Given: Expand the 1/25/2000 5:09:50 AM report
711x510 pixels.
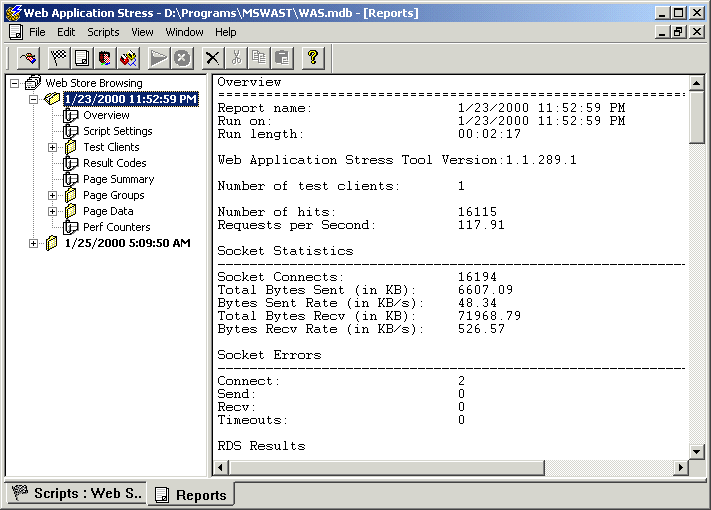Looking at the screenshot, I should (33, 243).
